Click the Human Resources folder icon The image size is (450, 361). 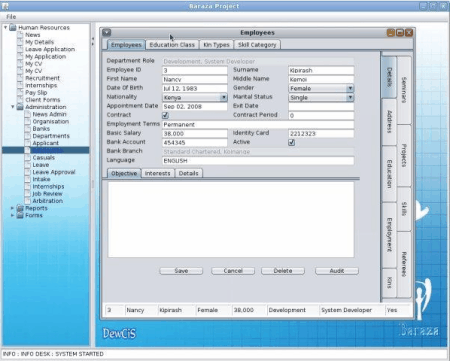pyautogui.click(x=13, y=27)
